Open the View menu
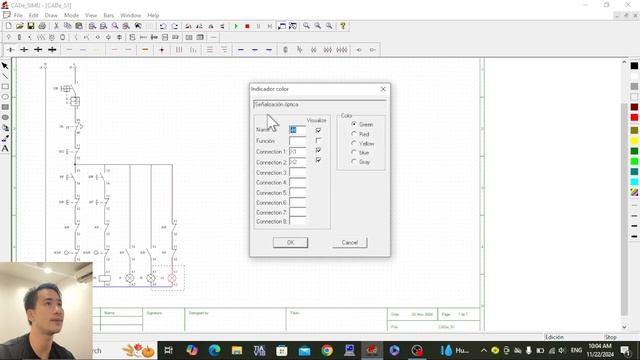Viewport: 640px width, 360px height. point(91,15)
